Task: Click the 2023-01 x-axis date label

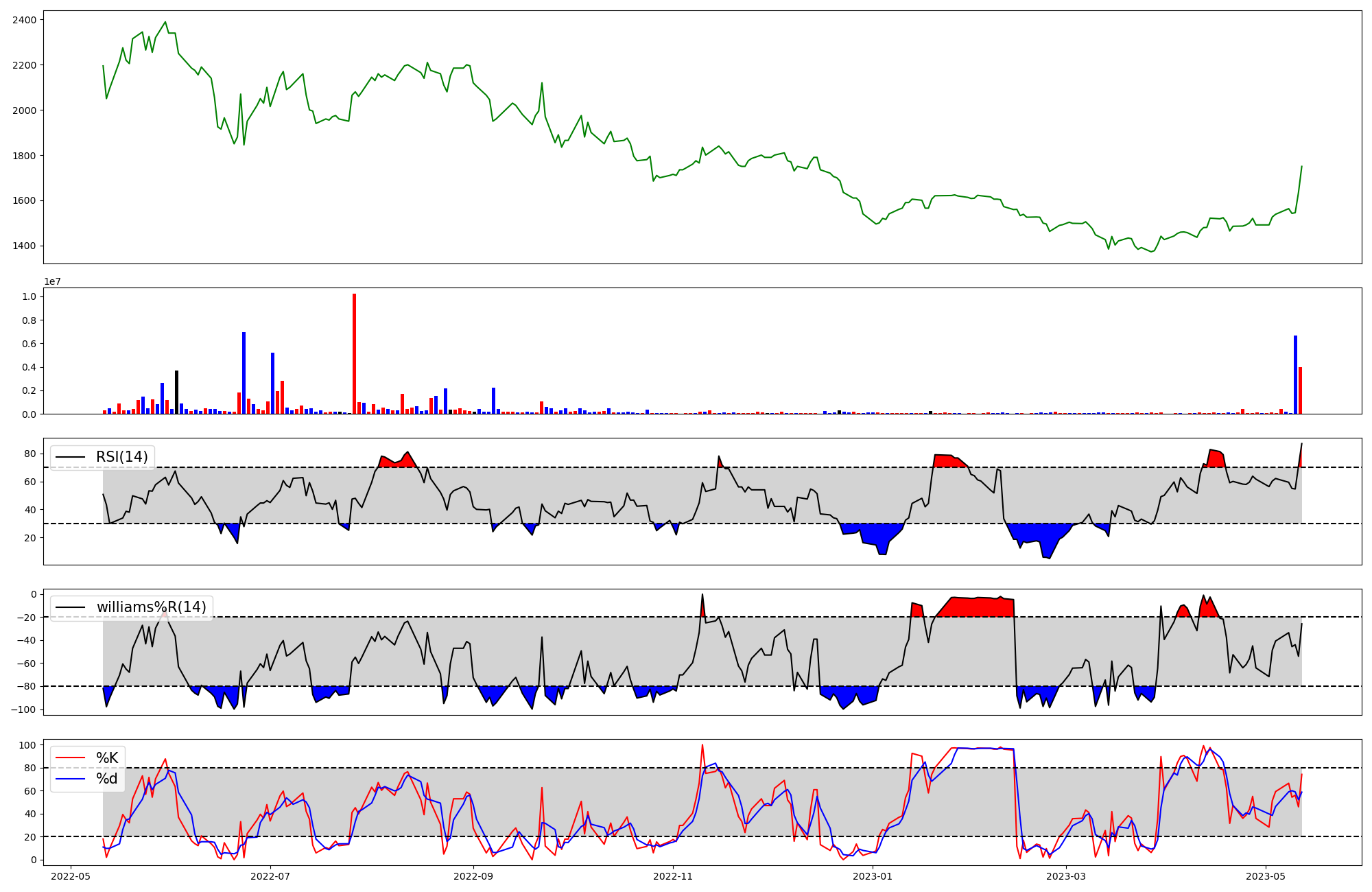Action: (x=873, y=876)
